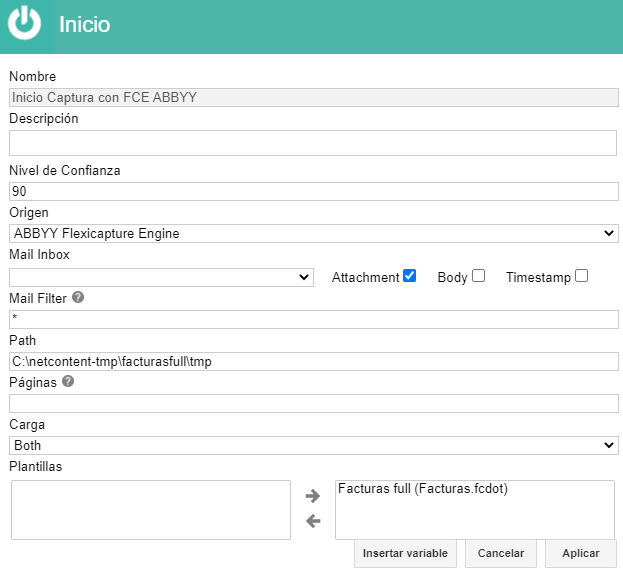The width and height of the screenshot is (623, 574).
Task: Select Facturas full (Facturas.fcdot) template
Action: [x=423, y=488]
